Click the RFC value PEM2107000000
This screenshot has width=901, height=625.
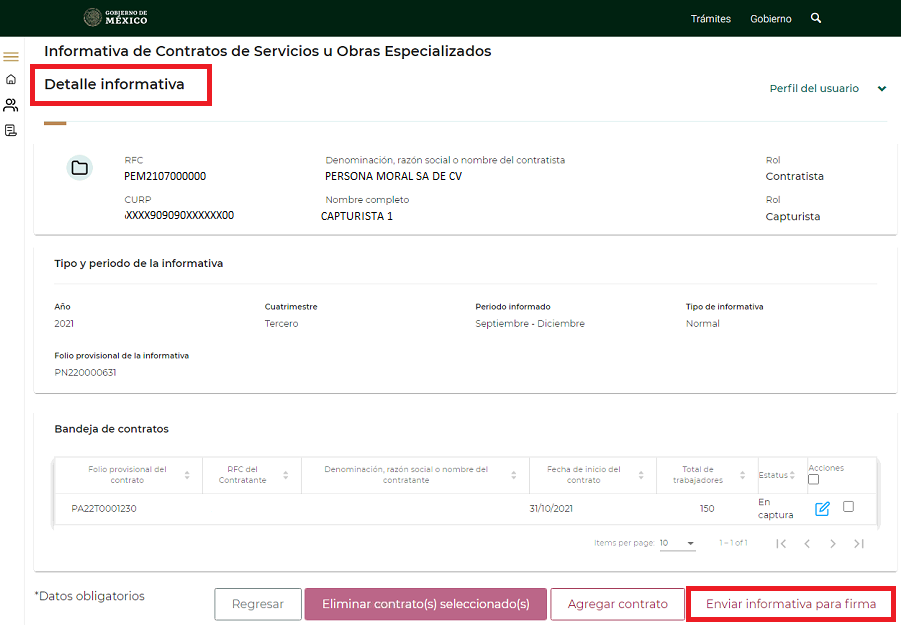165,176
